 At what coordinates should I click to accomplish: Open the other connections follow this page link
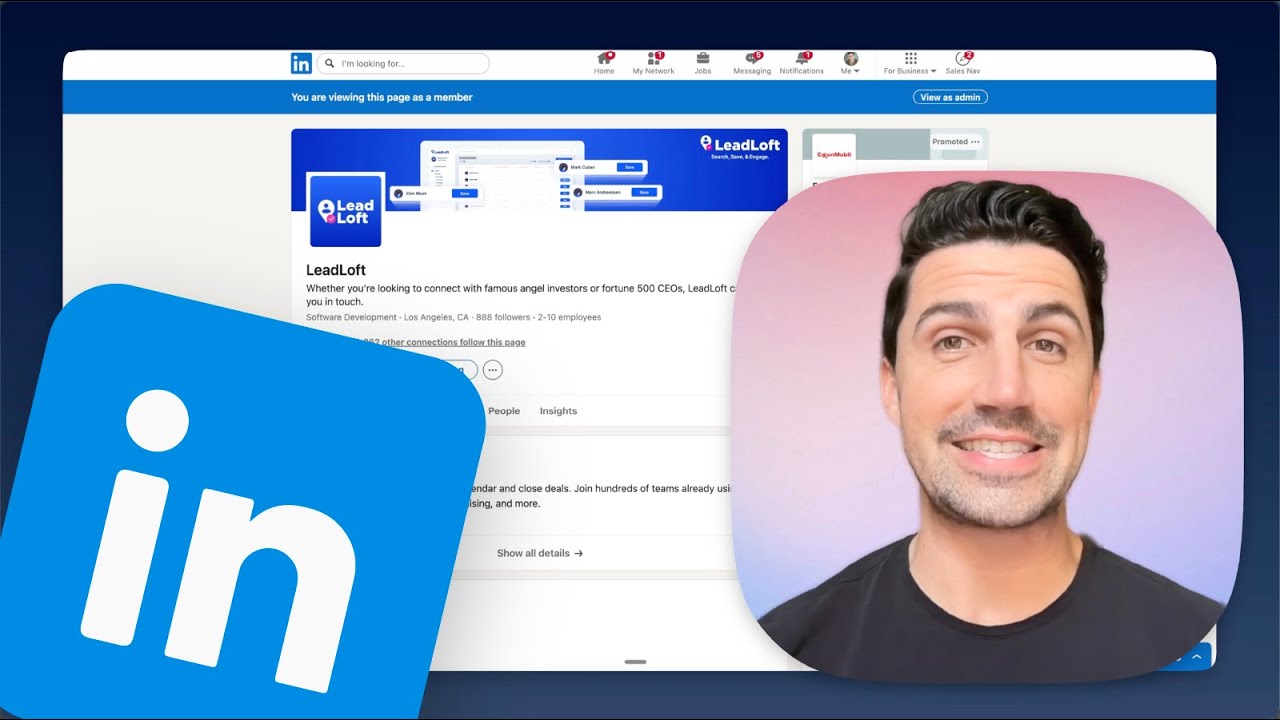pyautogui.click(x=445, y=342)
